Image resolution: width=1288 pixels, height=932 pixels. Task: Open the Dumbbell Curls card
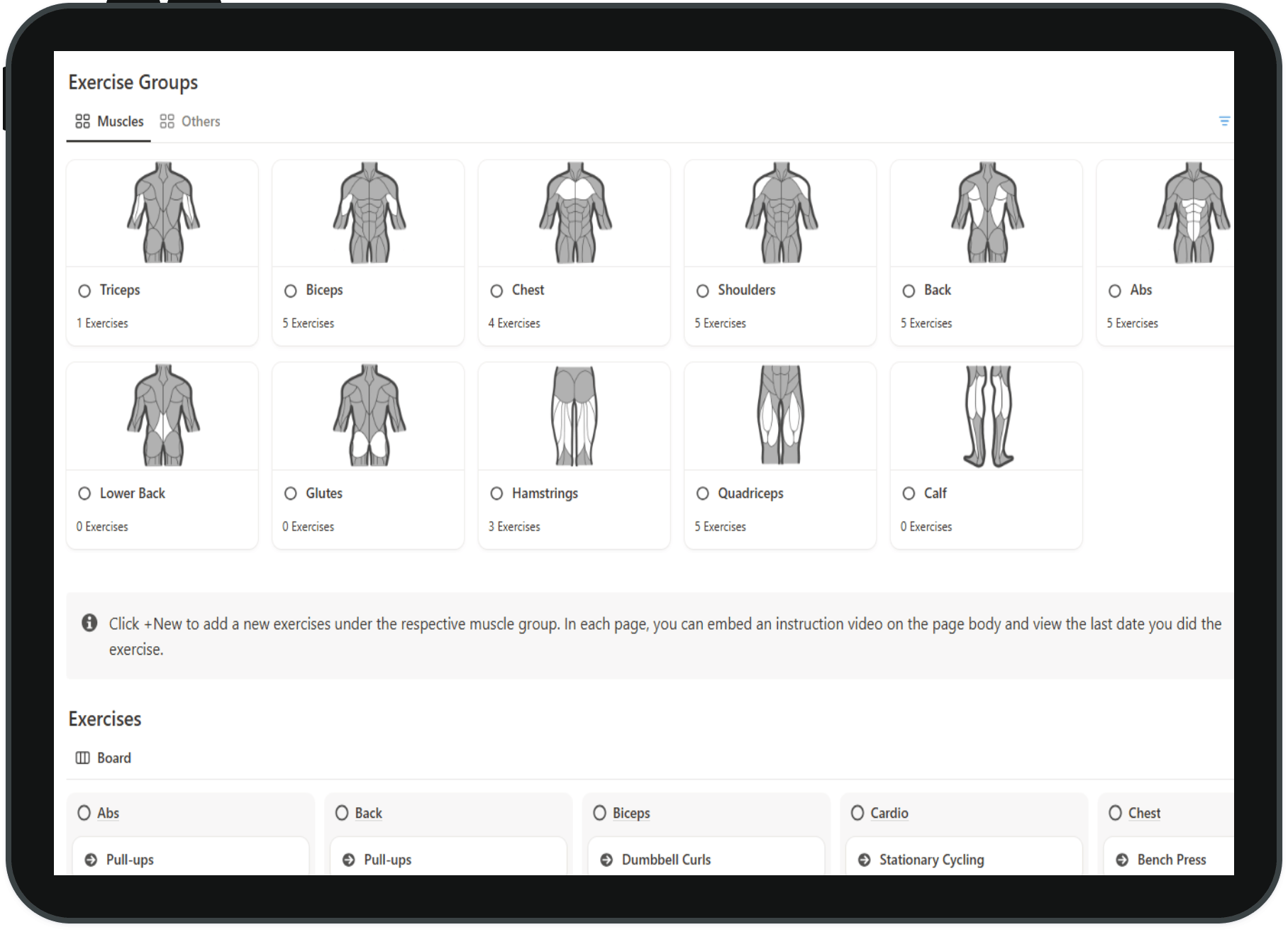click(x=706, y=857)
